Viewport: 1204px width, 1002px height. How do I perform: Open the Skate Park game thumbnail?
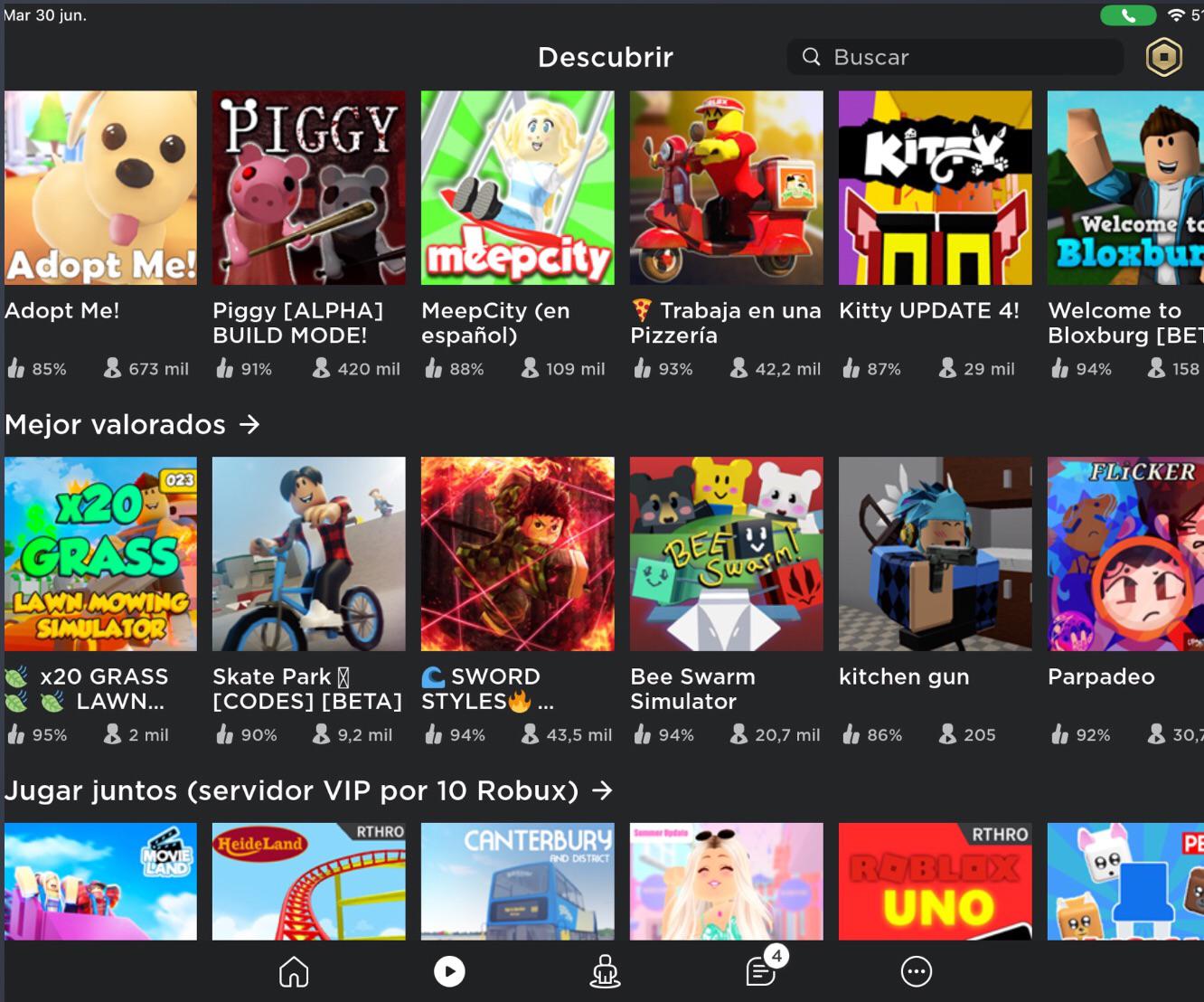pos(308,553)
